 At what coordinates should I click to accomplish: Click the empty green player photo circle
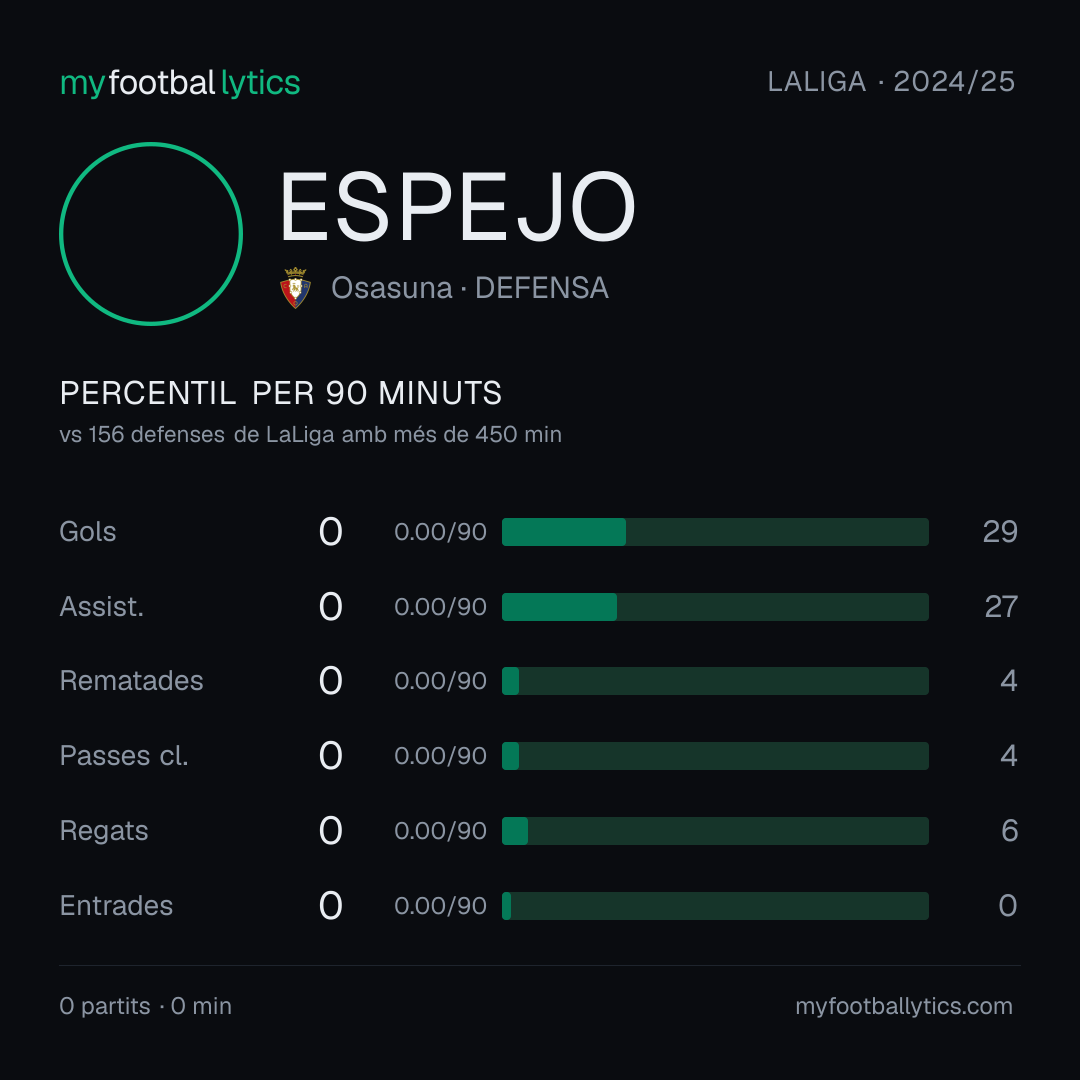click(151, 233)
